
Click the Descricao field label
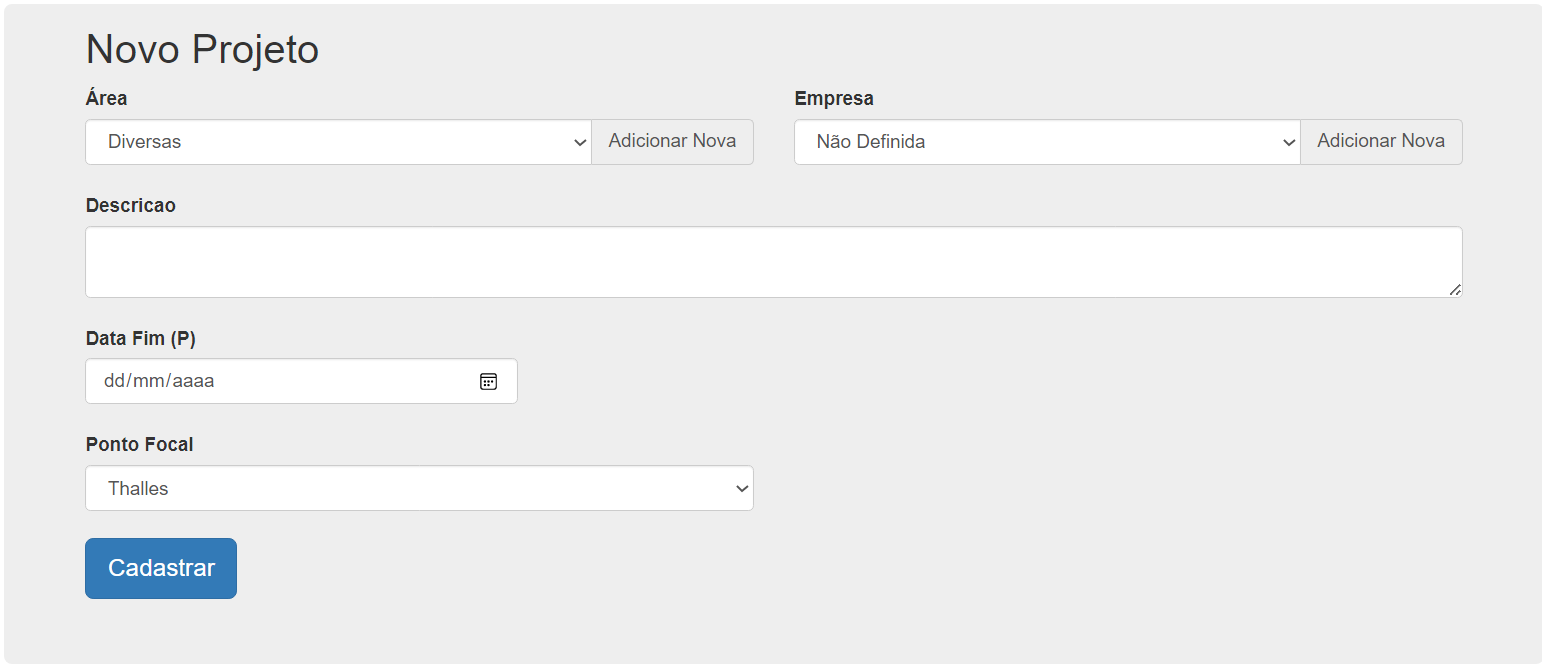[x=131, y=205]
